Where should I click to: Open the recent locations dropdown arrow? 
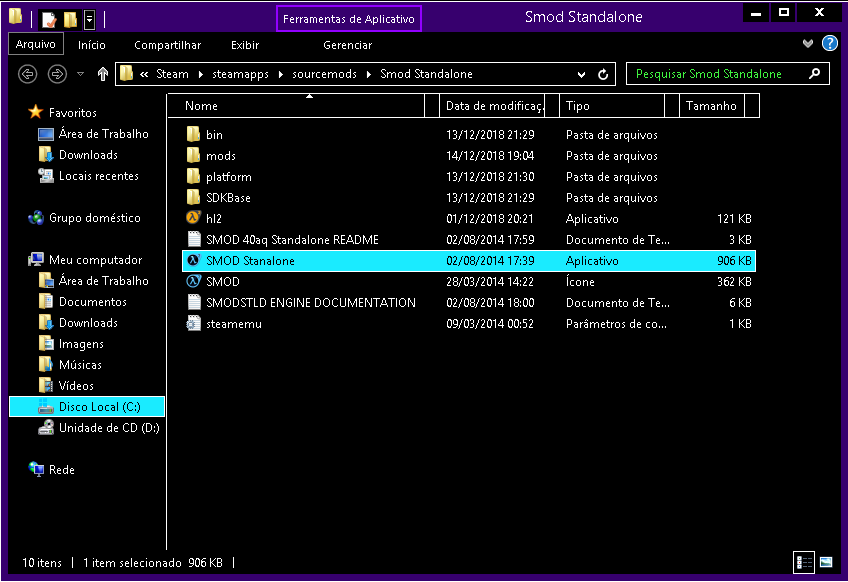(81, 74)
